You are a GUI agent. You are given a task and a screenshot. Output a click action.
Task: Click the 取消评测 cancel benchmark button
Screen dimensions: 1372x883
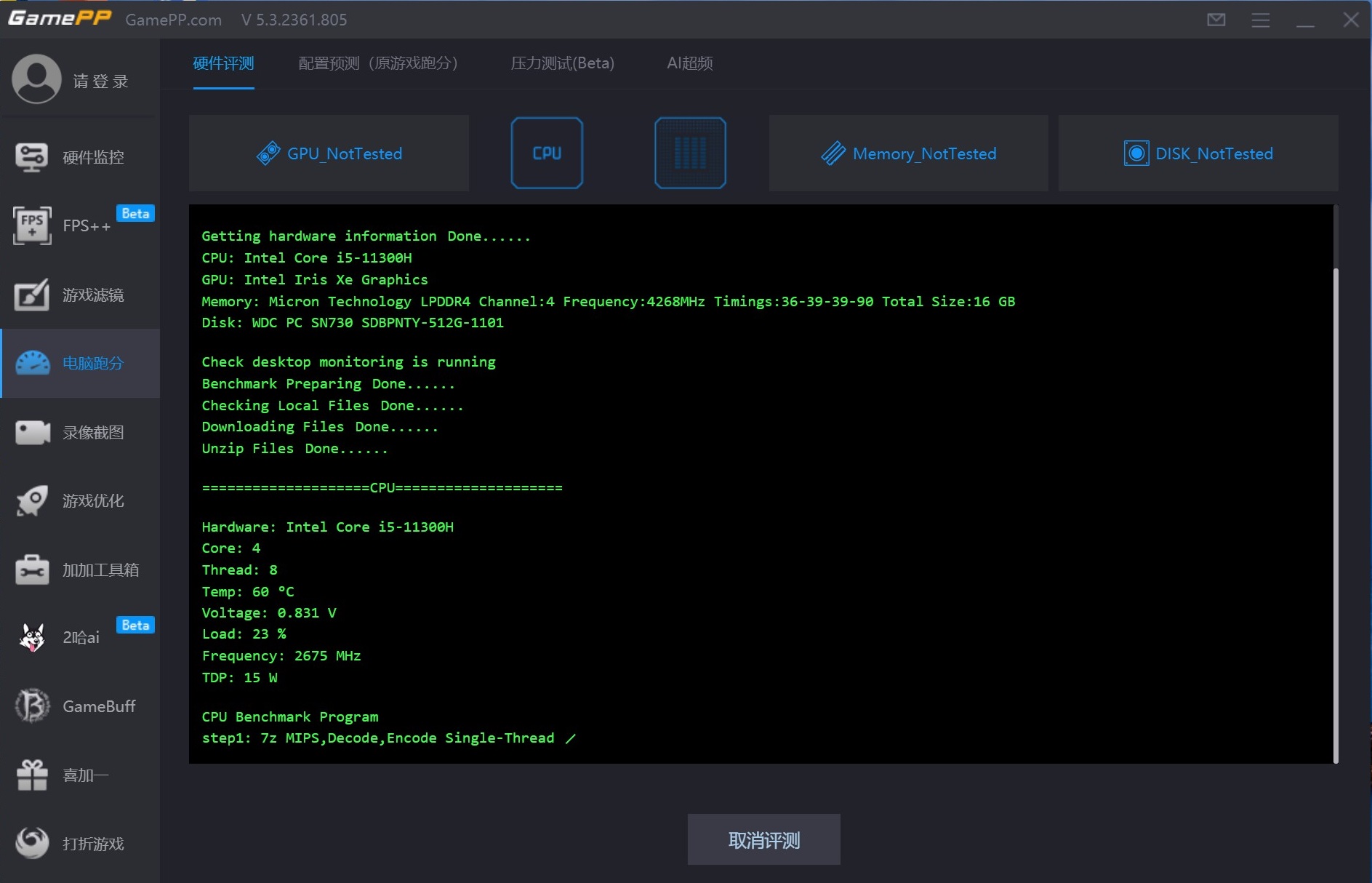(763, 839)
